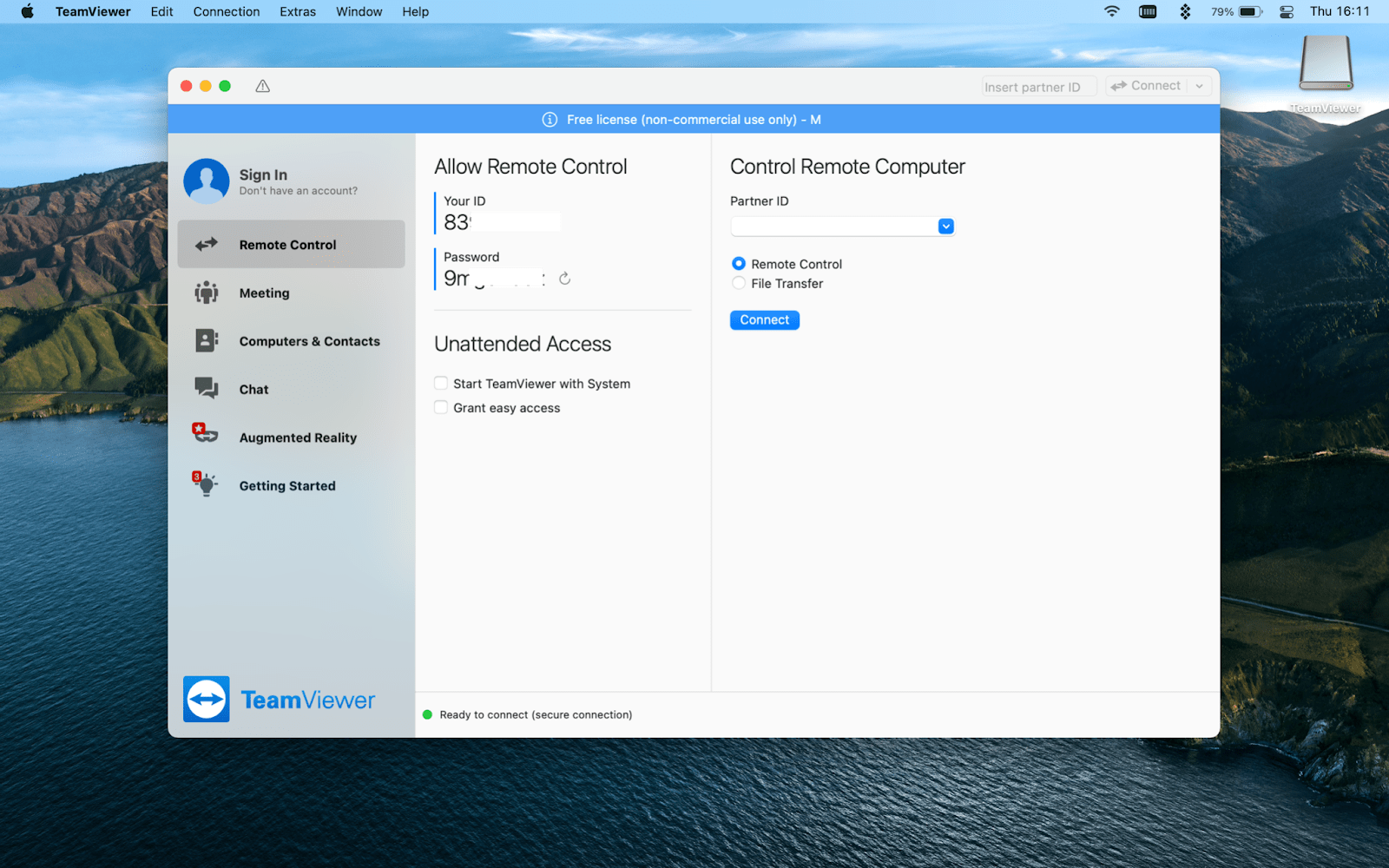Open the Connection menu
The height and width of the screenshot is (868, 1389).
227,11
